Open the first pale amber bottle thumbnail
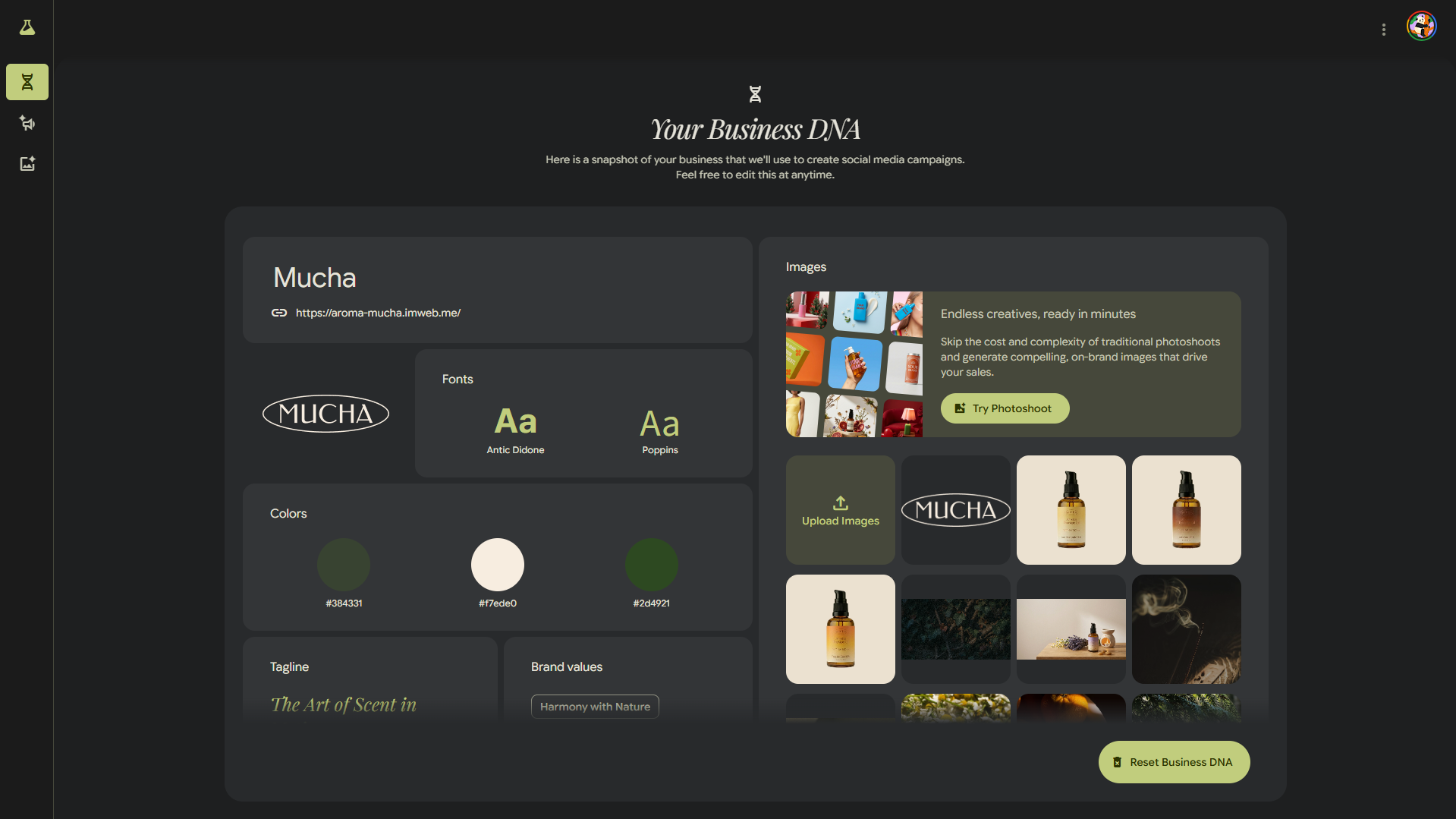 coord(1071,510)
